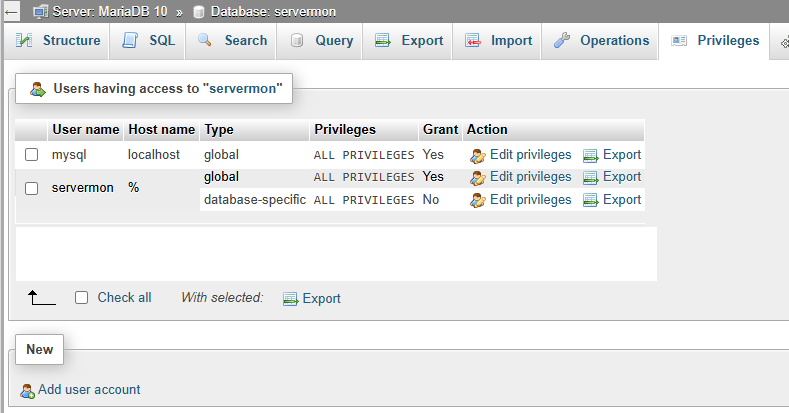Switch to the Structure tab
This screenshot has width=789, height=413.
coord(57,41)
